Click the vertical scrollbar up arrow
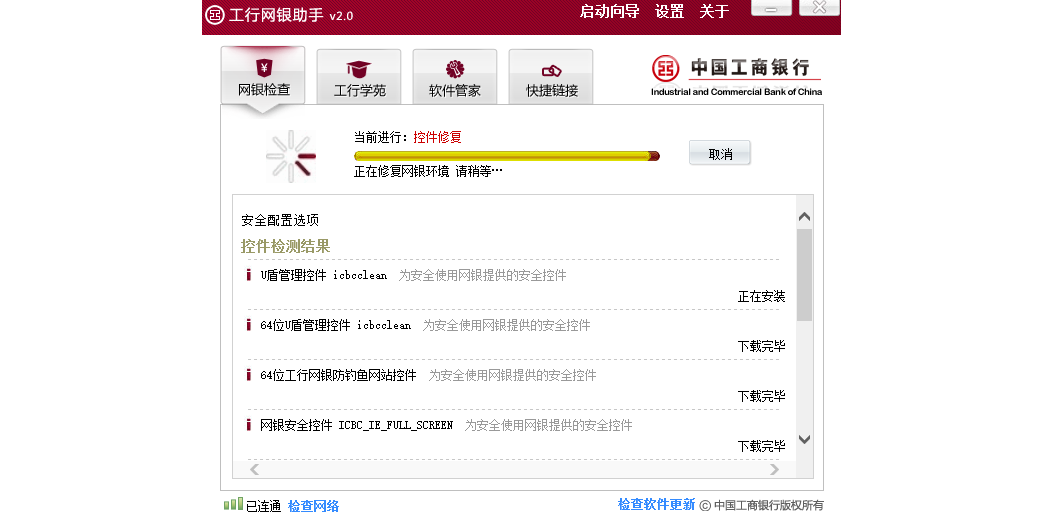Viewport: 1044px width, 522px height. tap(804, 217)
